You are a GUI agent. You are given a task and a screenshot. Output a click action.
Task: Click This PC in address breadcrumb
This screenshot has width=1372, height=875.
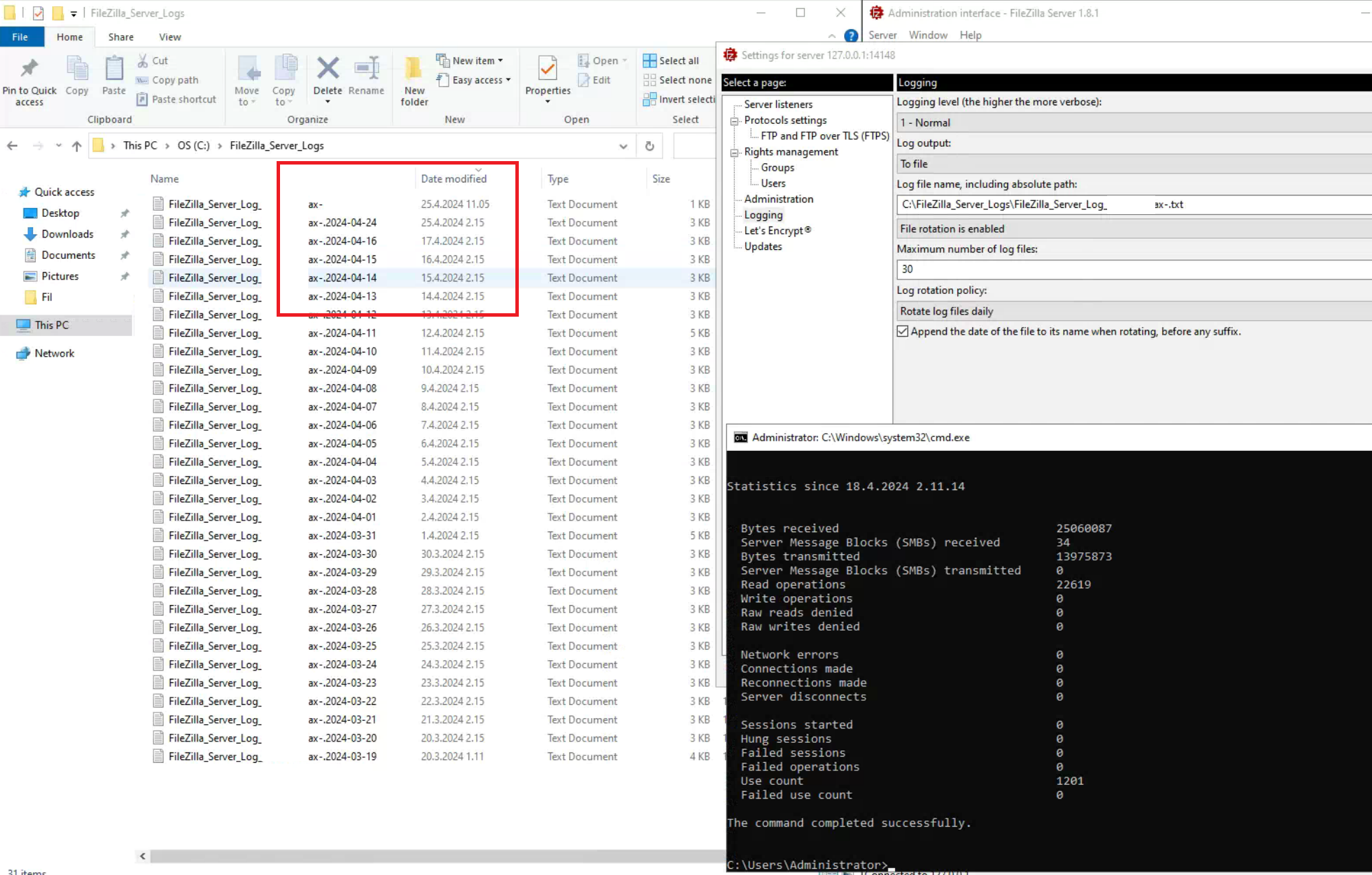coord(140,146)
